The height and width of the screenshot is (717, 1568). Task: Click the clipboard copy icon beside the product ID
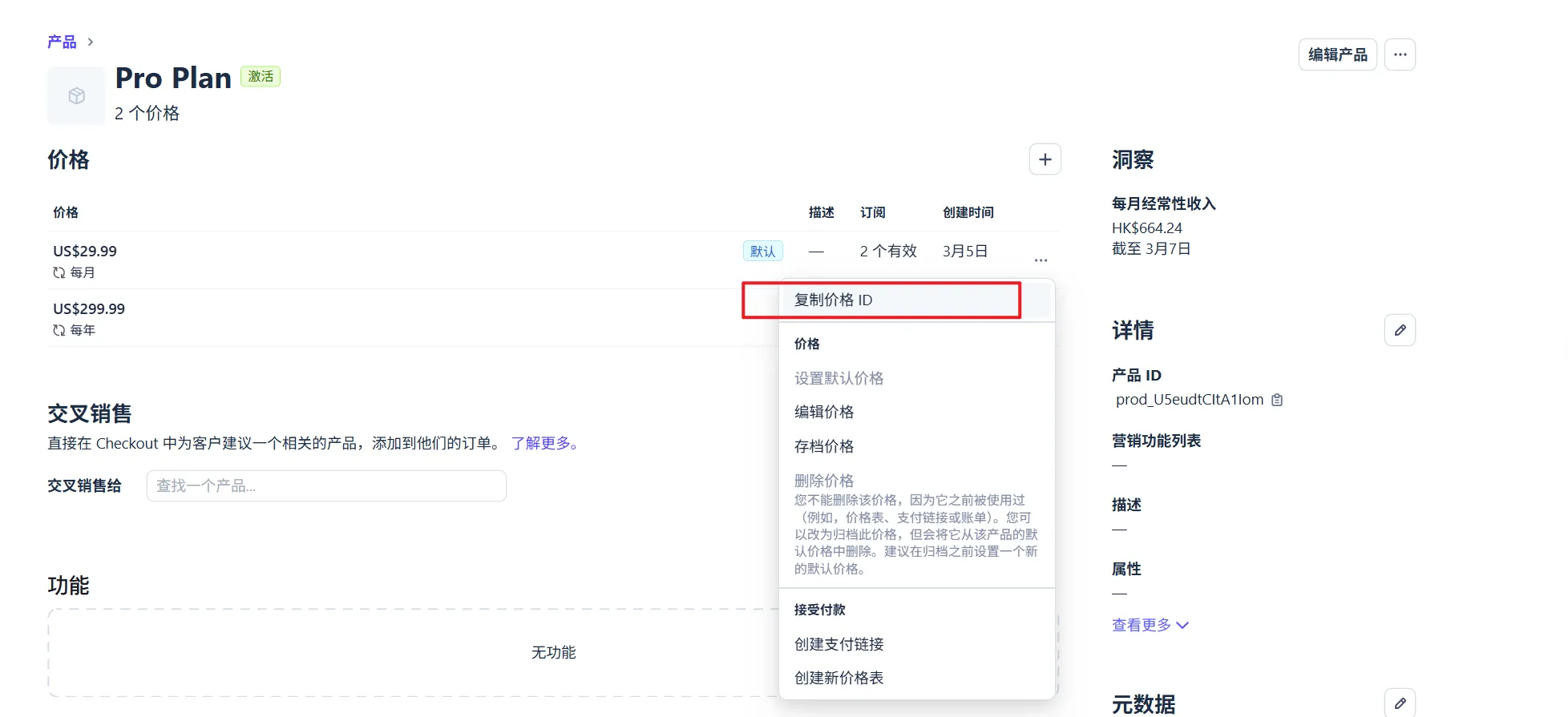[x=1278, y=400]
